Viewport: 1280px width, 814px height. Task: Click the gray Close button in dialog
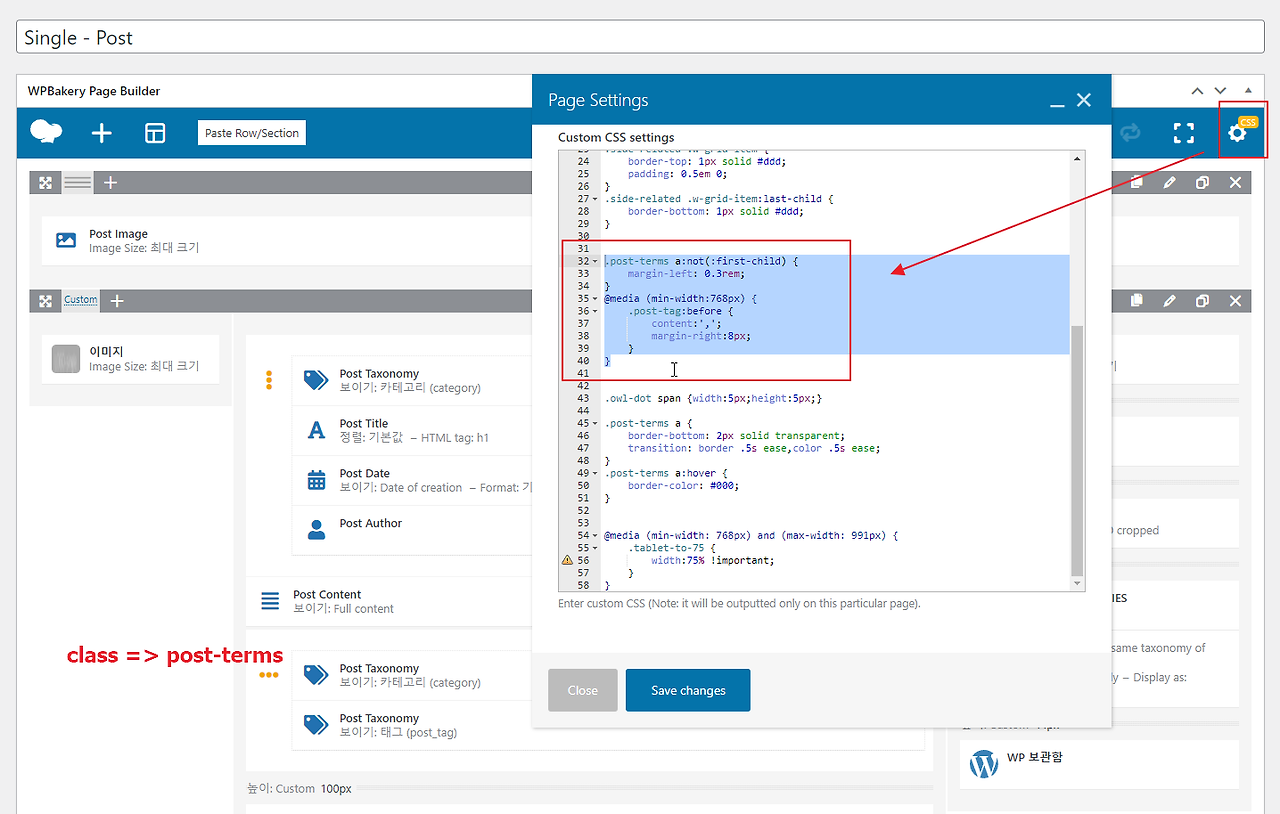[x=583, y=690]
